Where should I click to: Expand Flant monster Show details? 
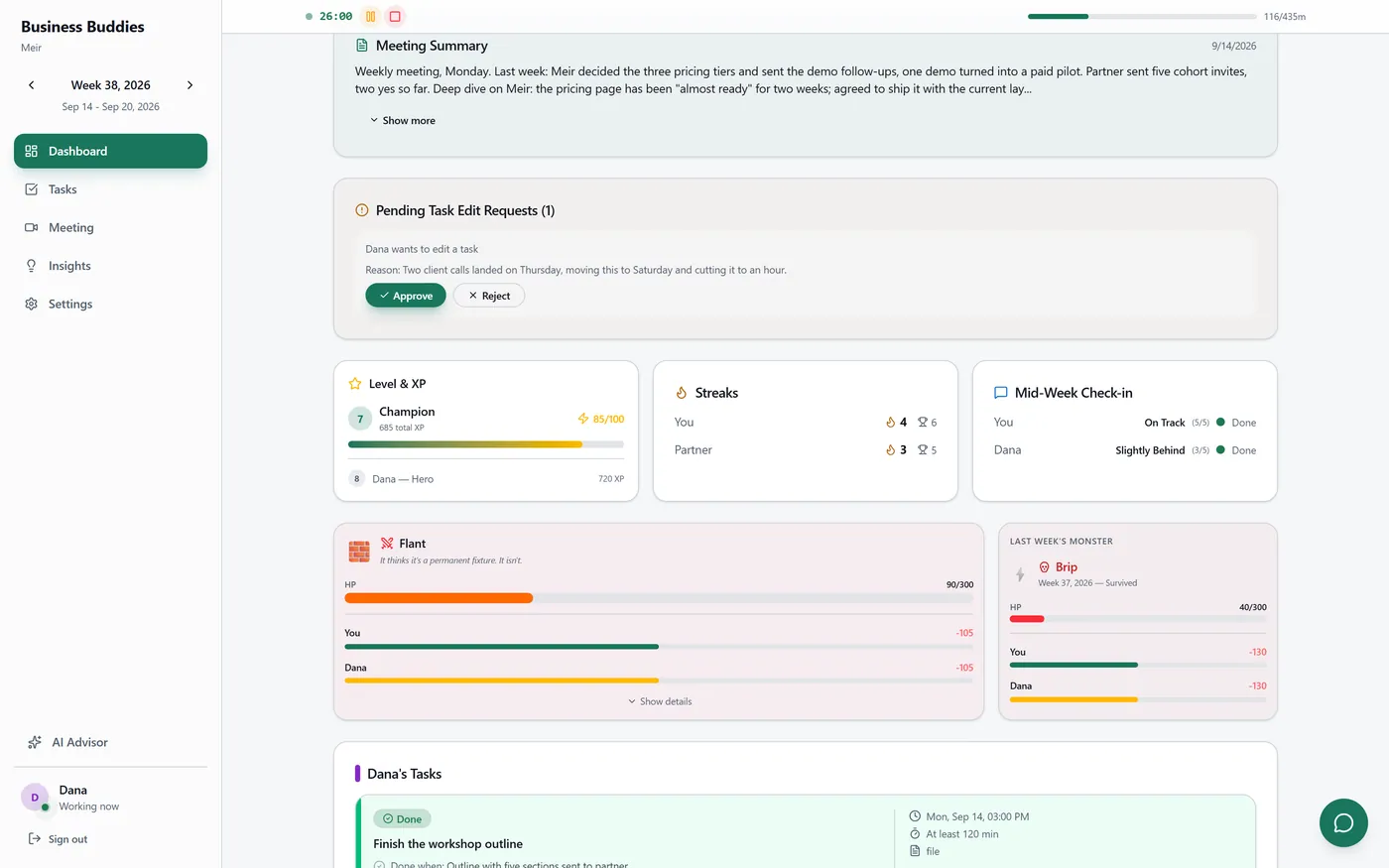pos(660,701)
